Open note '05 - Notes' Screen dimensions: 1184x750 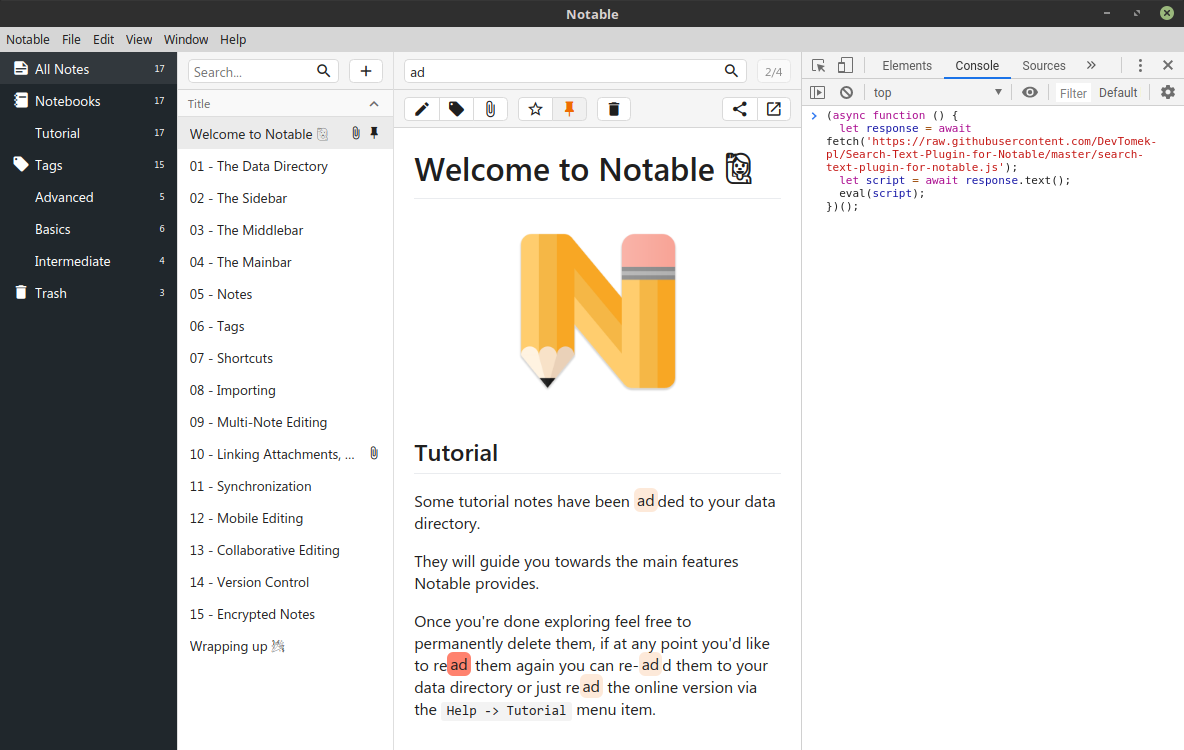pos(285,295)
